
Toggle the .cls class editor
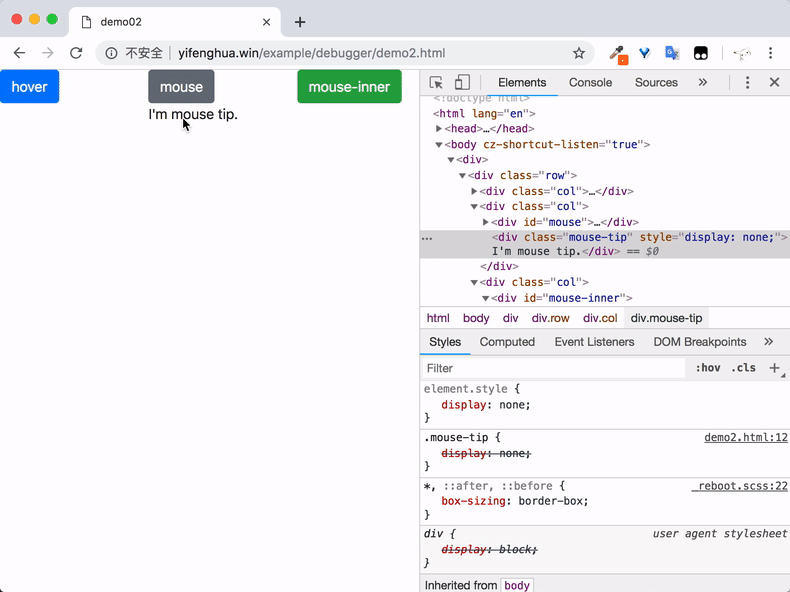point(743,368)
